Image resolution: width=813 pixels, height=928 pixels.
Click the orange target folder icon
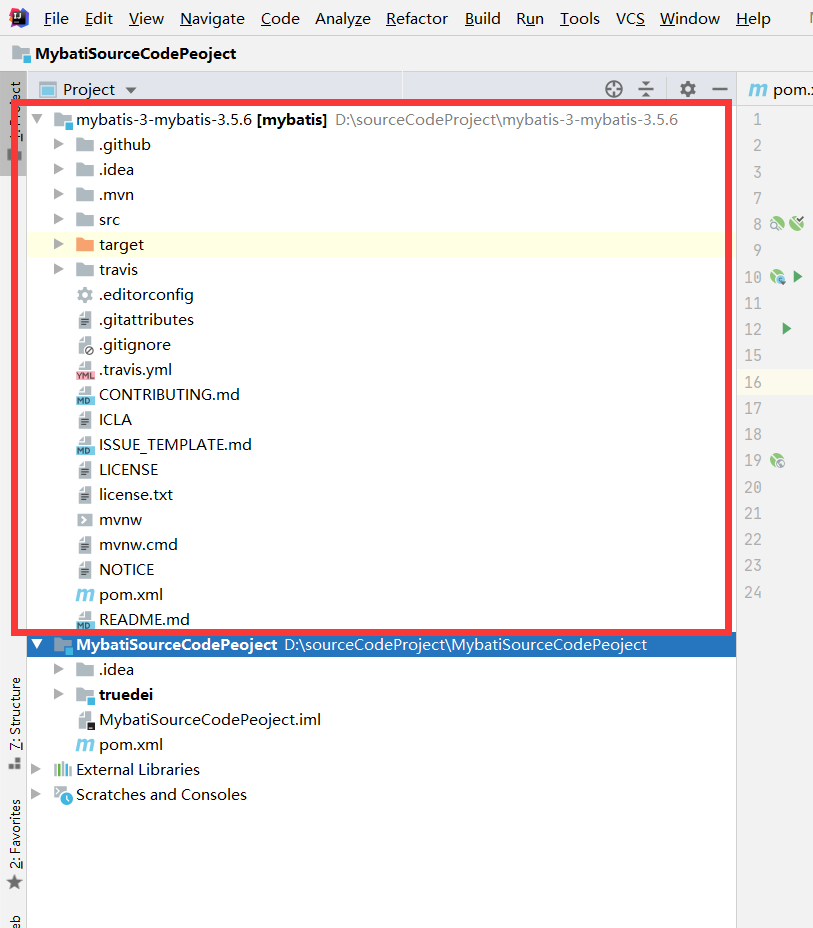click(85, 244)
